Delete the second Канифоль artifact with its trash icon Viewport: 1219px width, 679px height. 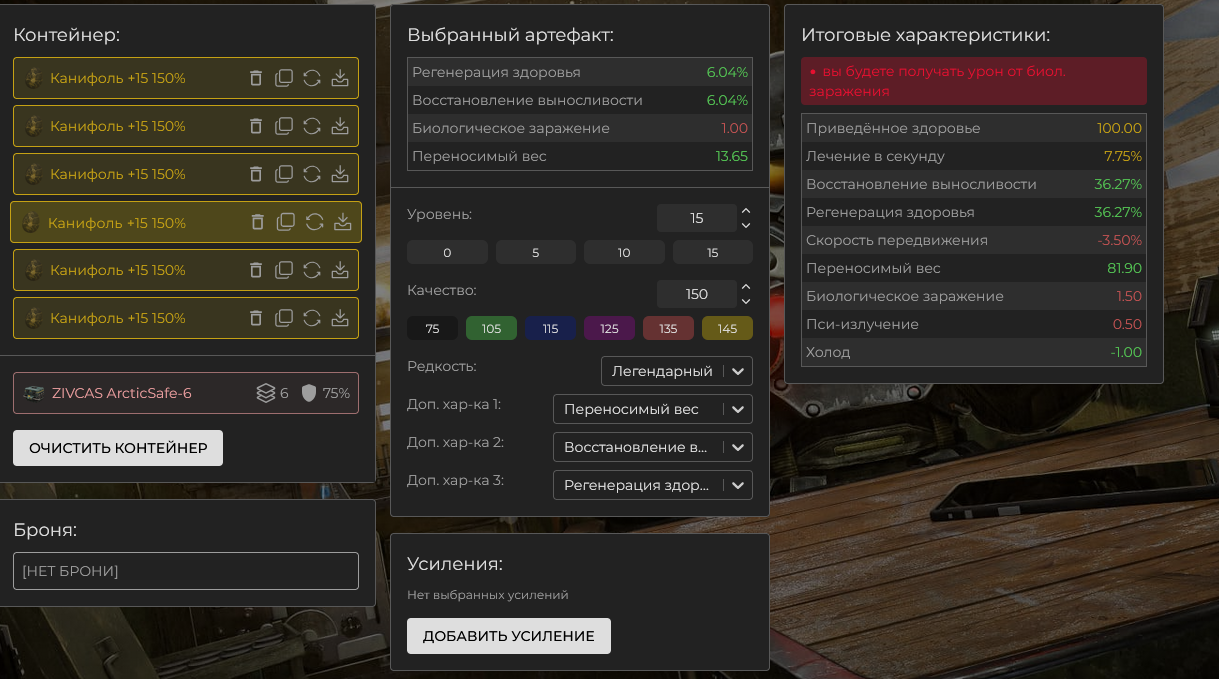[256, 126]
